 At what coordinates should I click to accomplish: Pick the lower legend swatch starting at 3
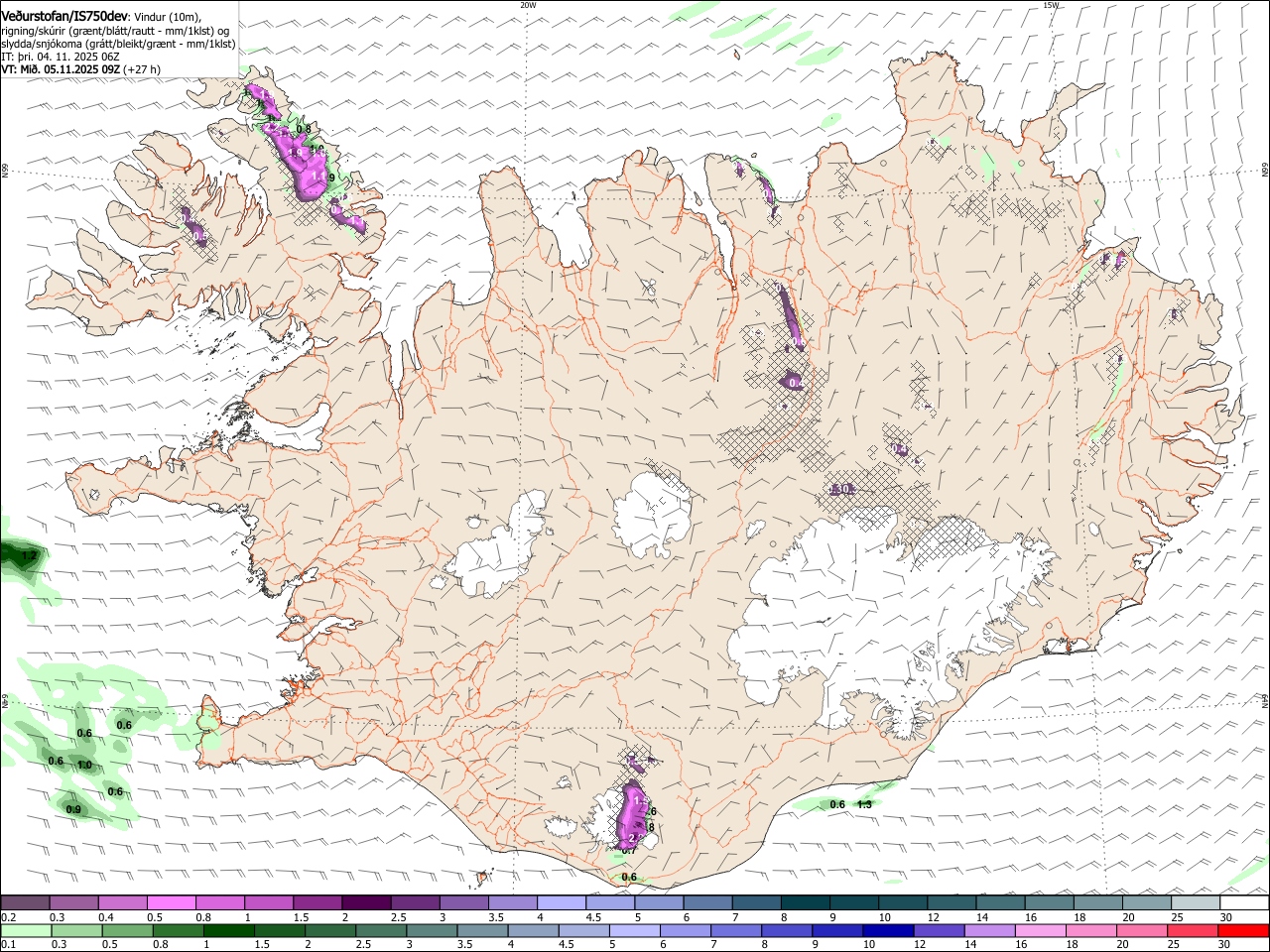tap(431, 930)
